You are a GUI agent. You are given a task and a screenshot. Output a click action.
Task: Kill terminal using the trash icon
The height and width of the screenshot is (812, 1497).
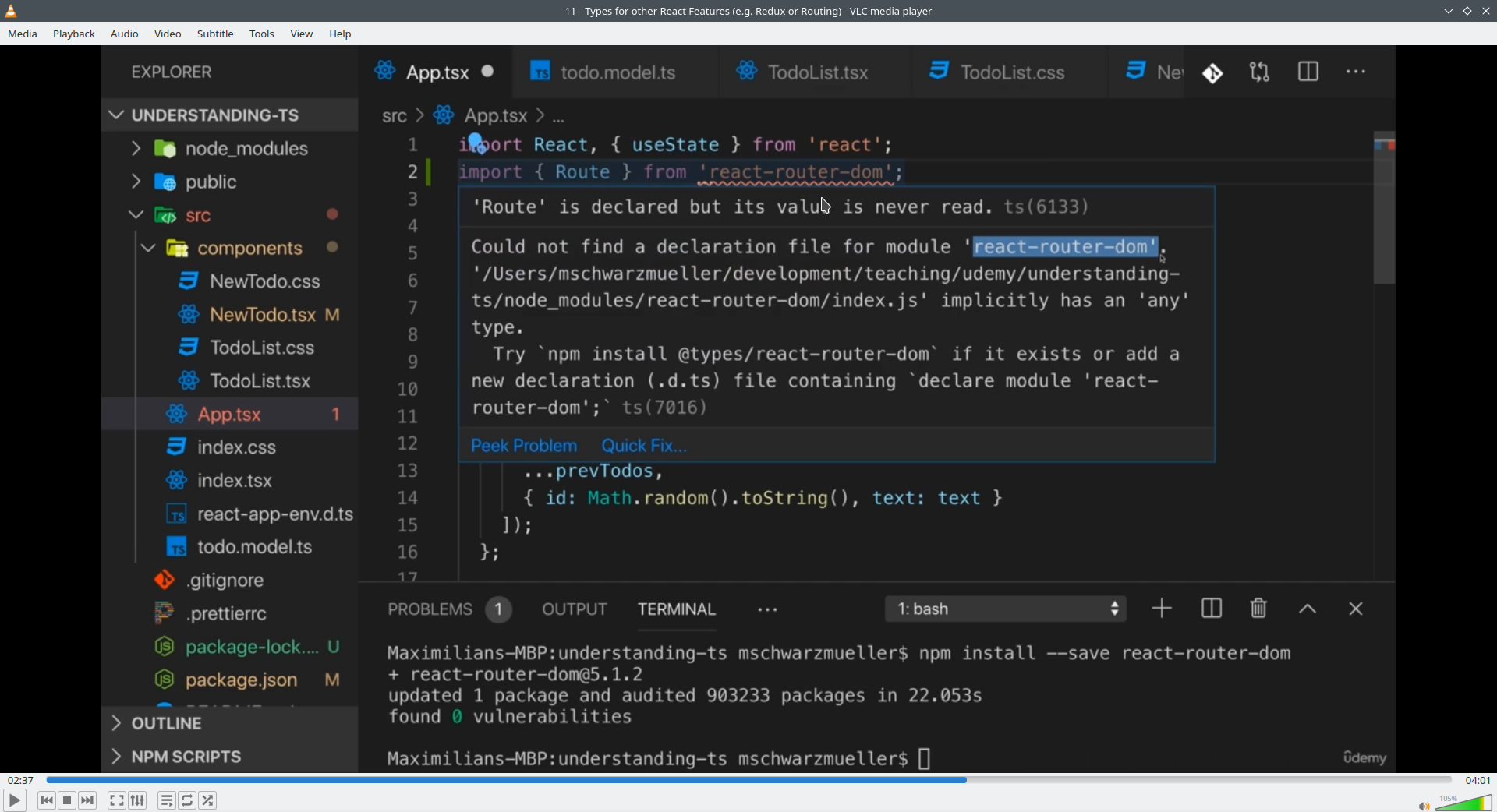1258,609
